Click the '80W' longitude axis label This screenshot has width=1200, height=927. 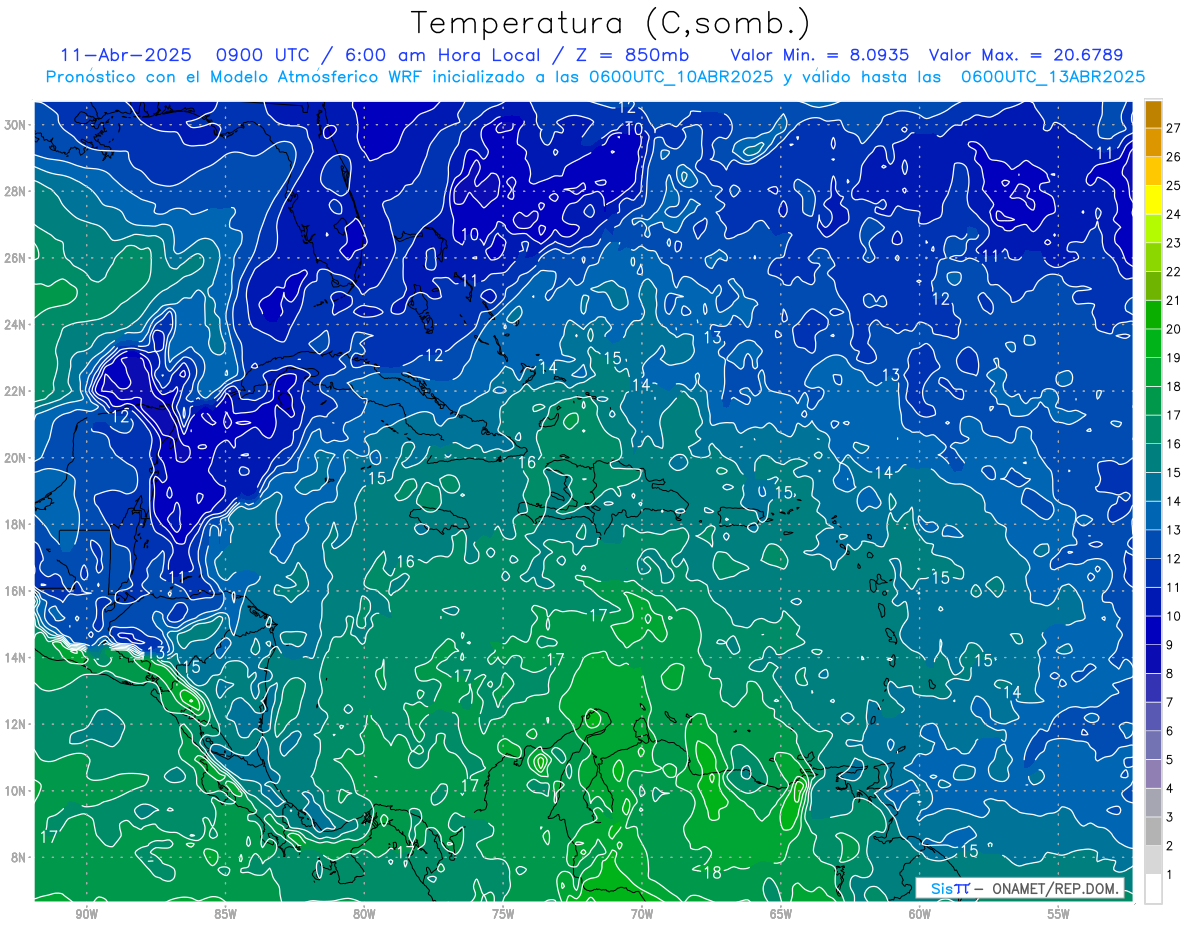pyautogui.click(x=364, y=914)
